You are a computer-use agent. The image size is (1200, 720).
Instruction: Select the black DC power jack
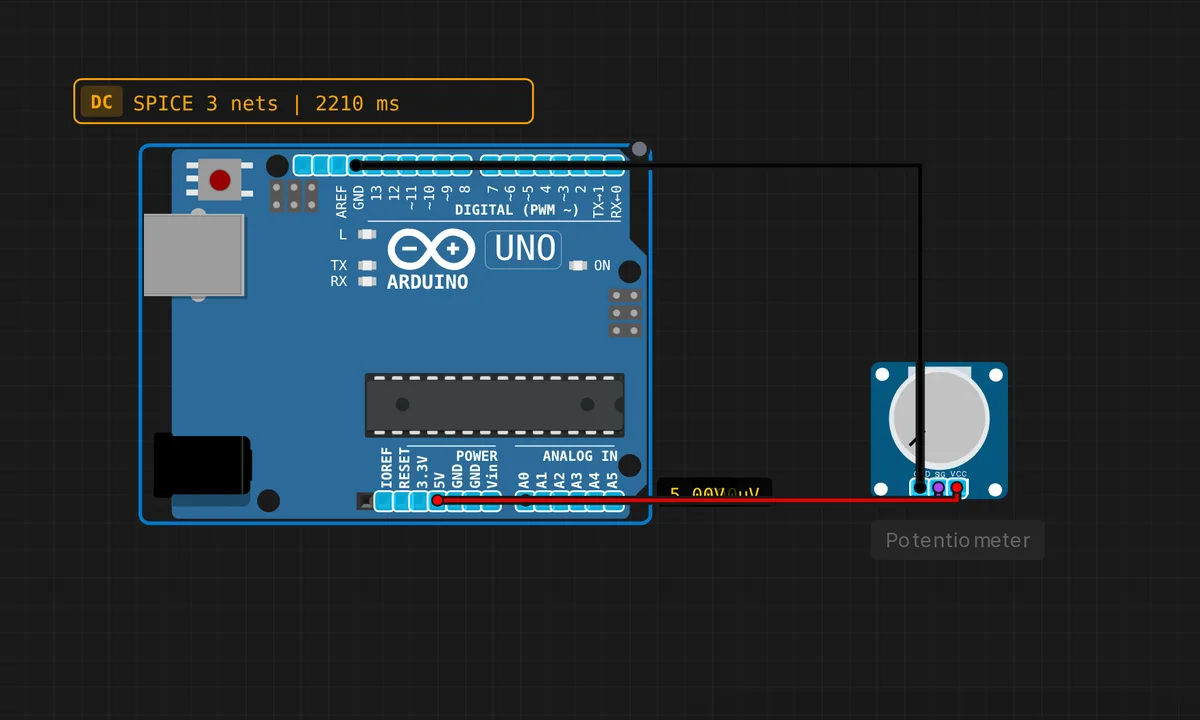203,465
